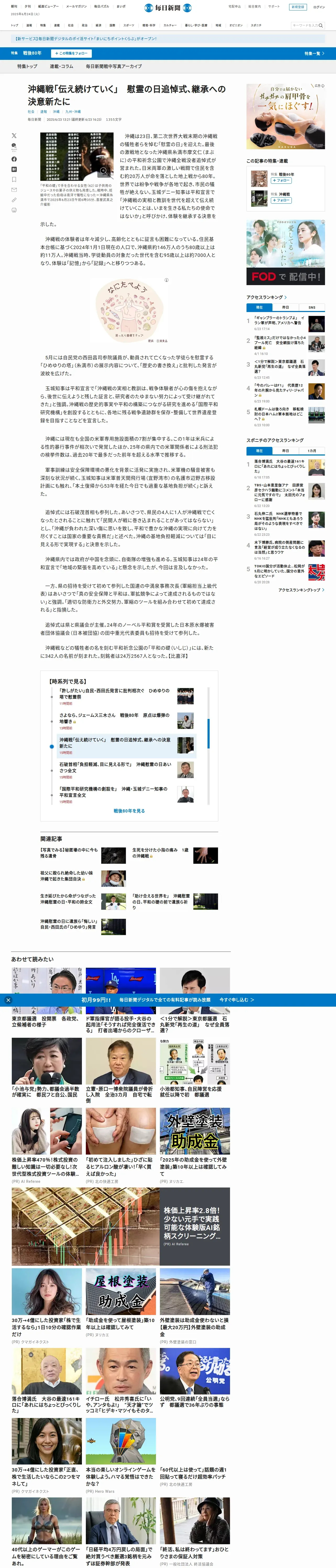Select the 連載・コラム tab
The height and width of the screenshot is (1568, 336).
(61, 66)
